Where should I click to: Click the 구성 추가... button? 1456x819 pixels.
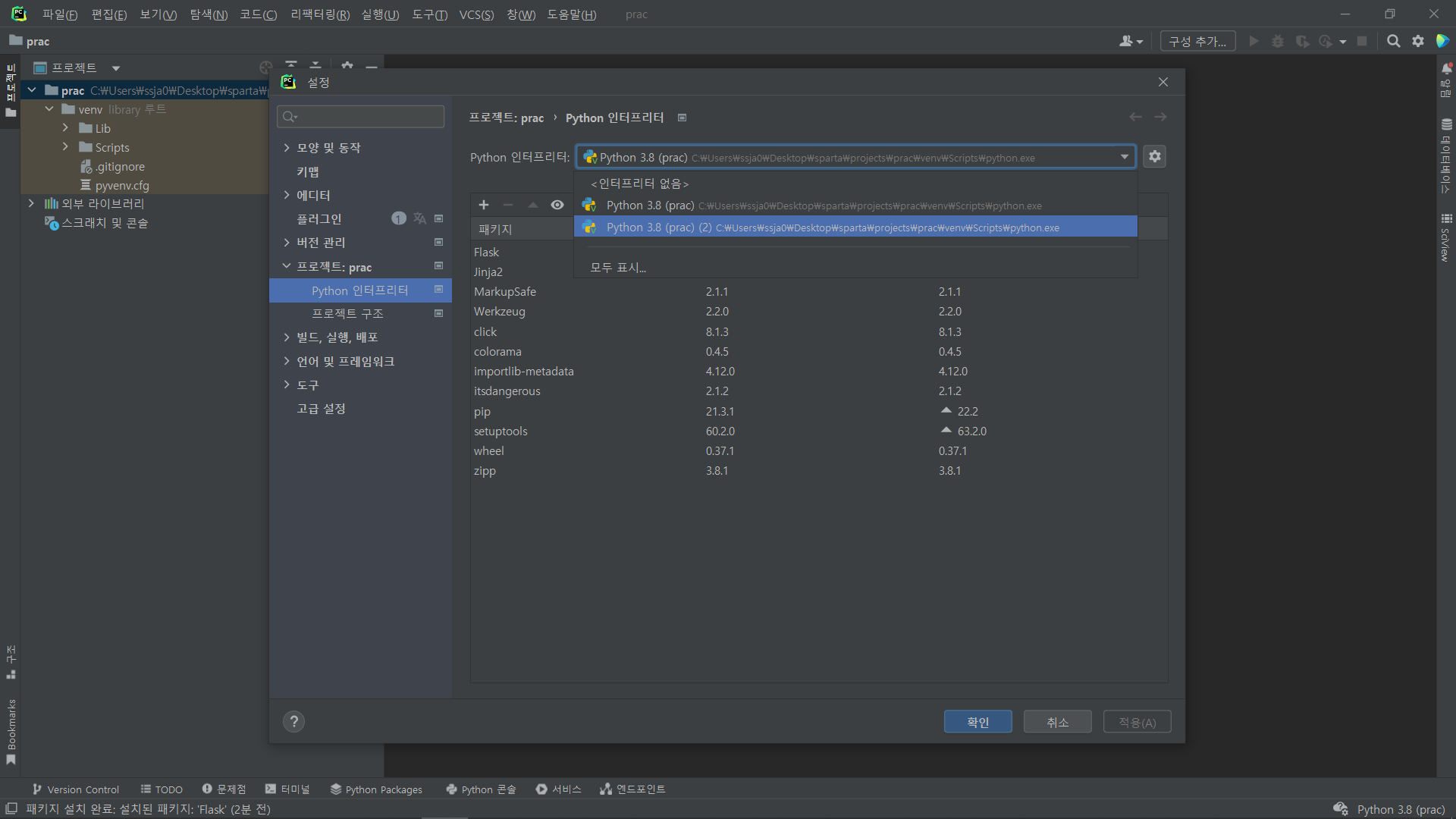1197,42
